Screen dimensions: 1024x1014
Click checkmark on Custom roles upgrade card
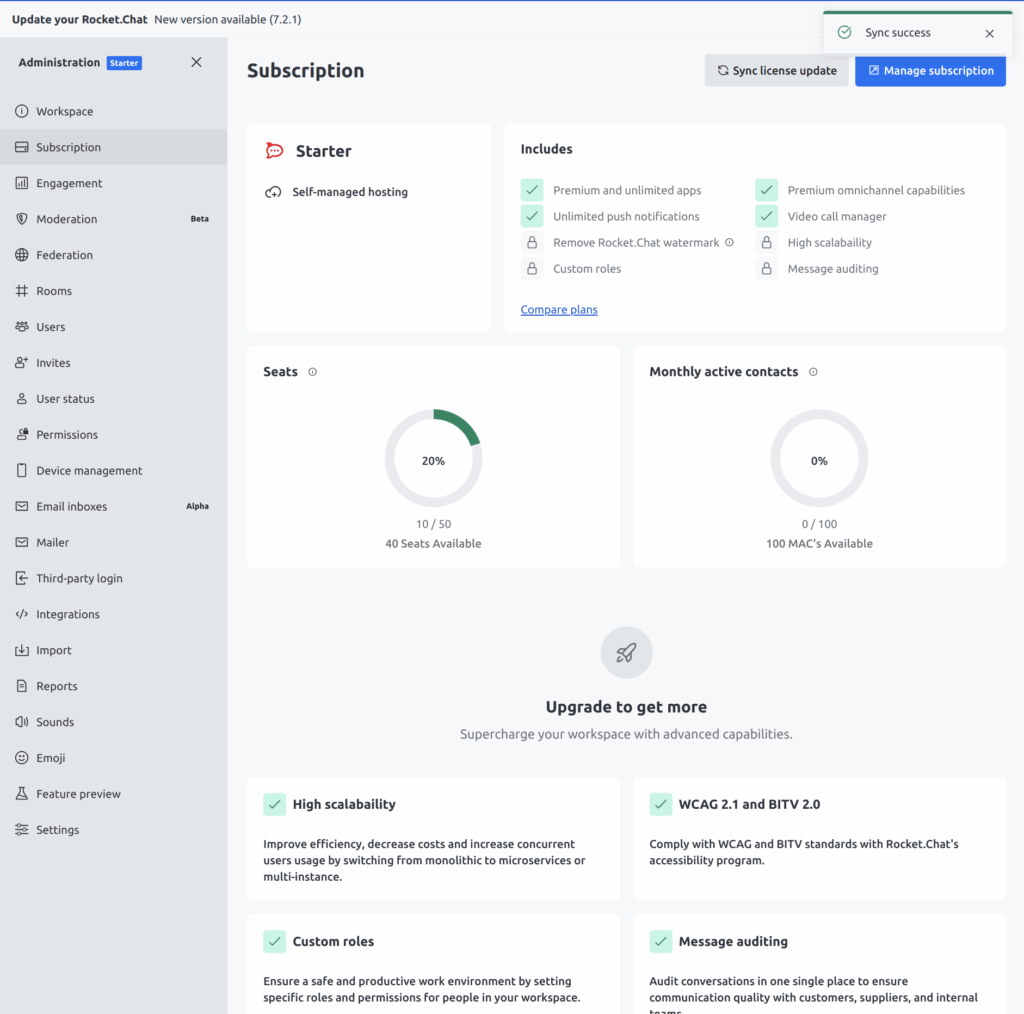click(x=274, y=941)
